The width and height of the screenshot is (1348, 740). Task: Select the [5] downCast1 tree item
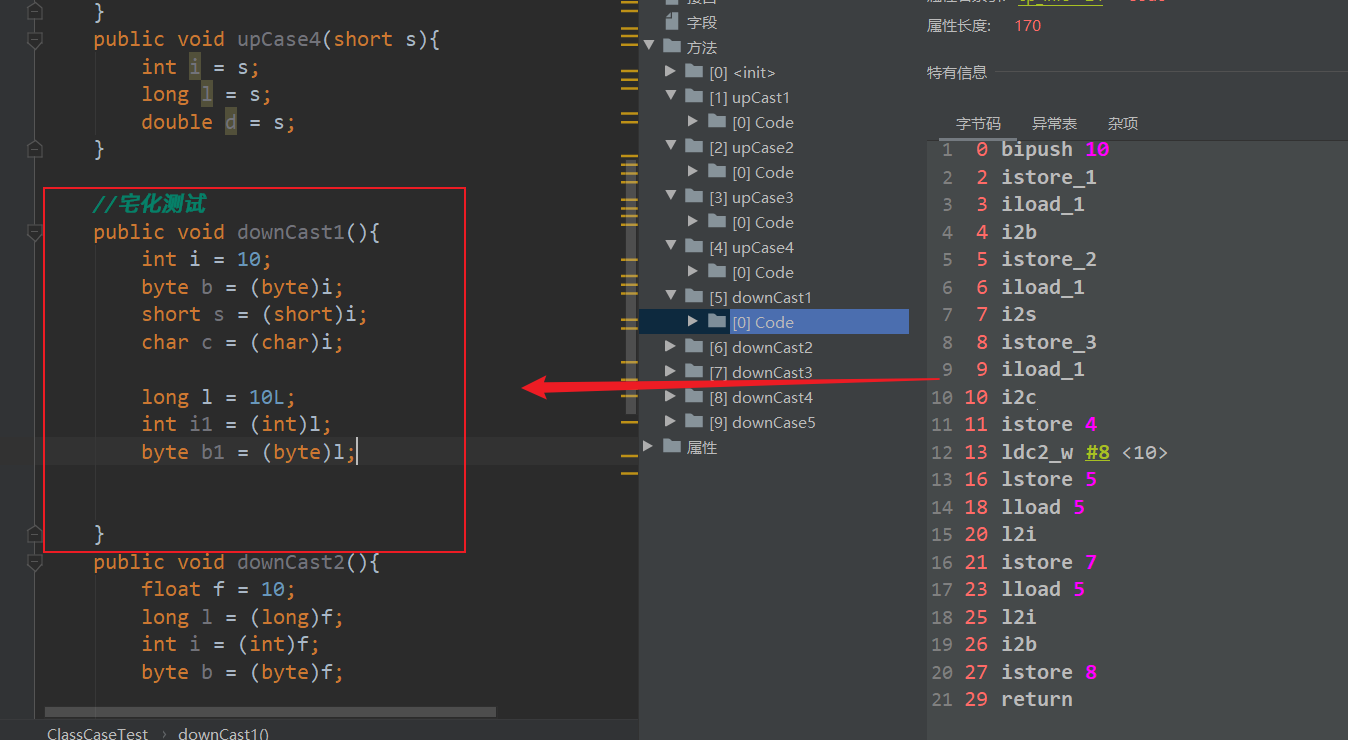[760, 297]
